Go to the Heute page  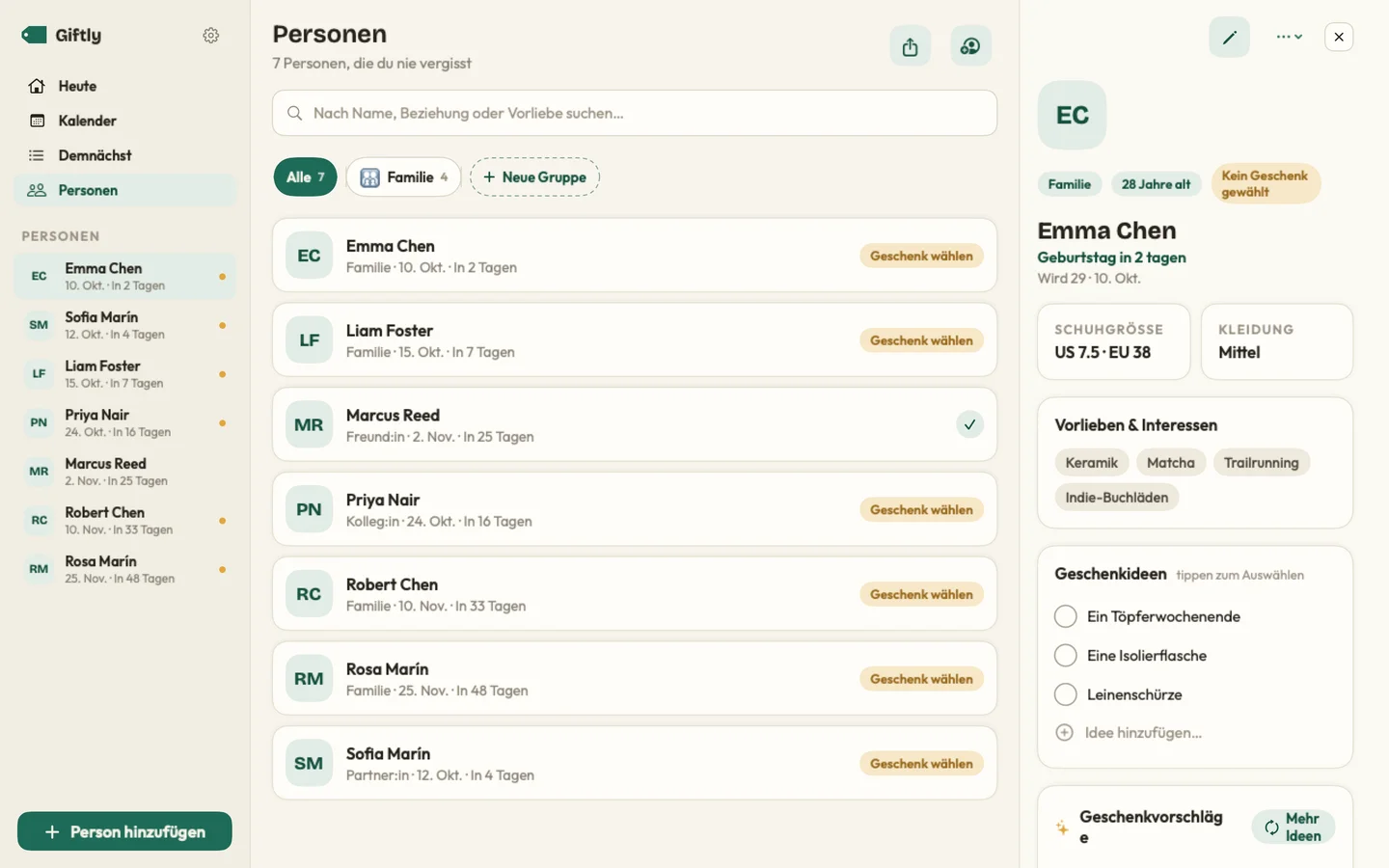click(125, 86)
